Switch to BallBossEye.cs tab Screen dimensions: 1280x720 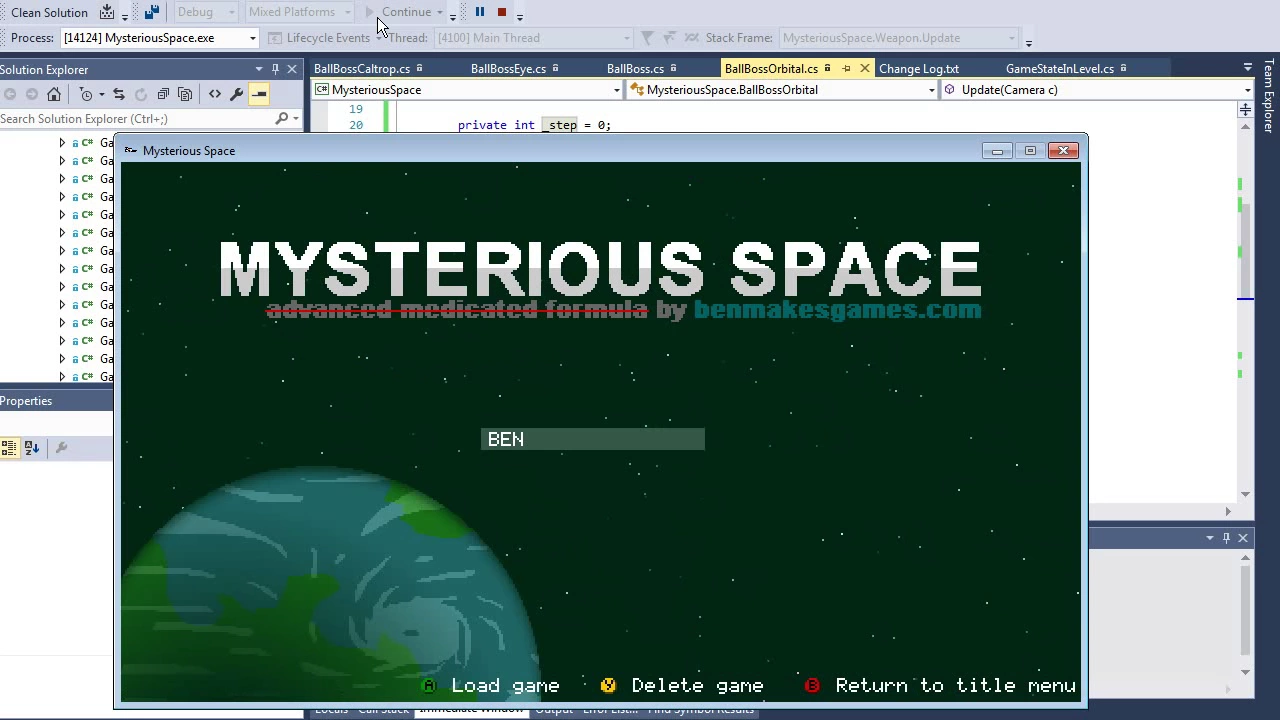(508, 69)
